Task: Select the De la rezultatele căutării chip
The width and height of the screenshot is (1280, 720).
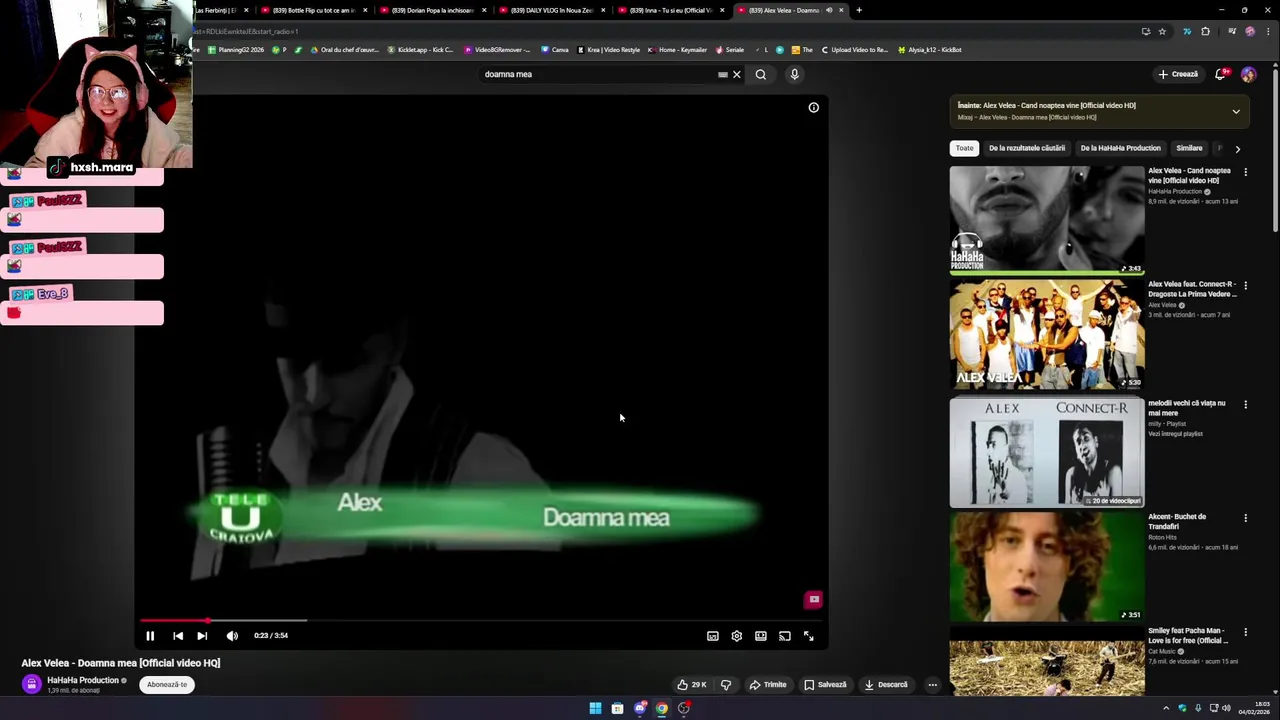Action: [1027, 148]
